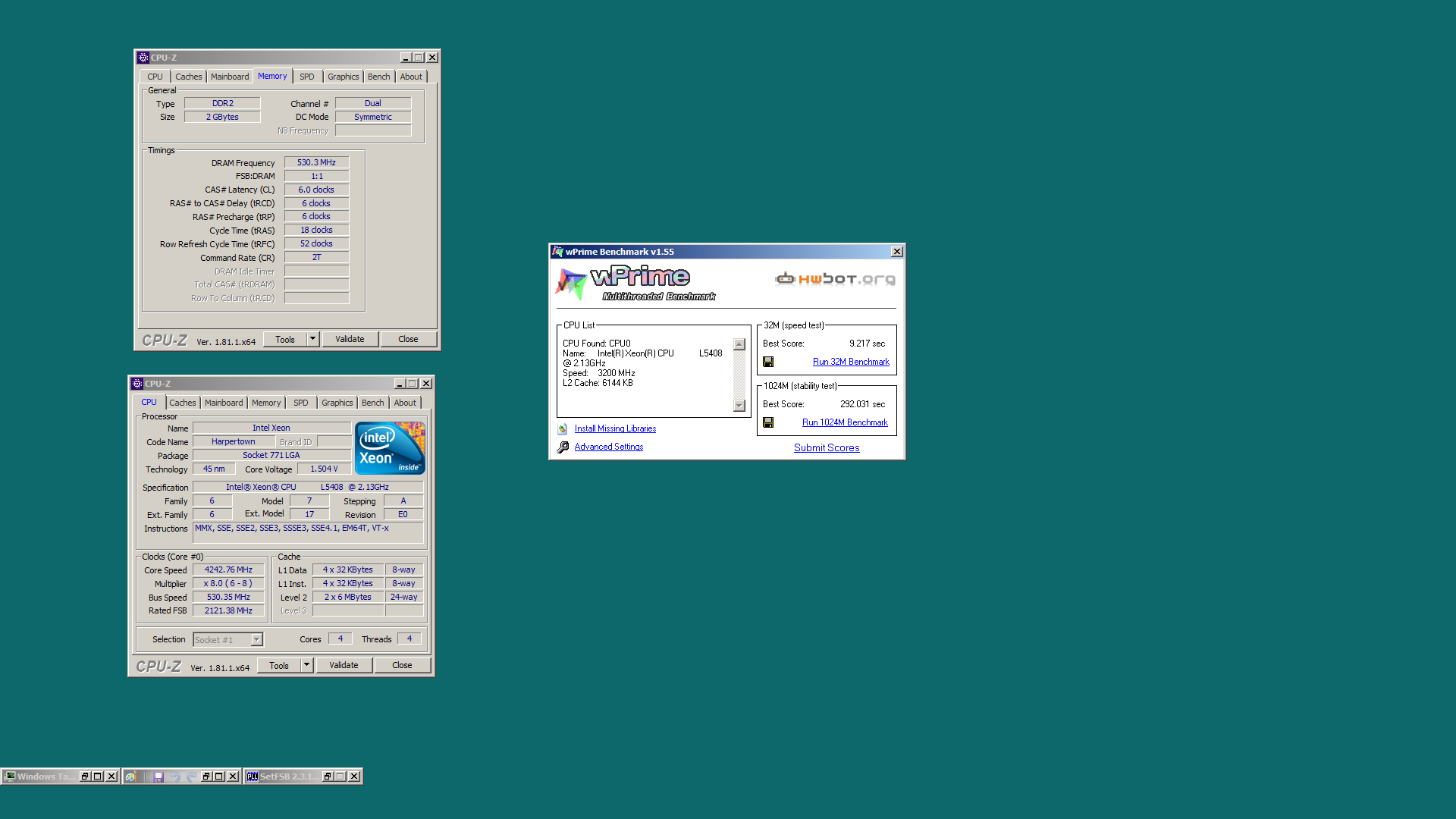Click the CPU List scroll up arrow

[x=739, y=344]
